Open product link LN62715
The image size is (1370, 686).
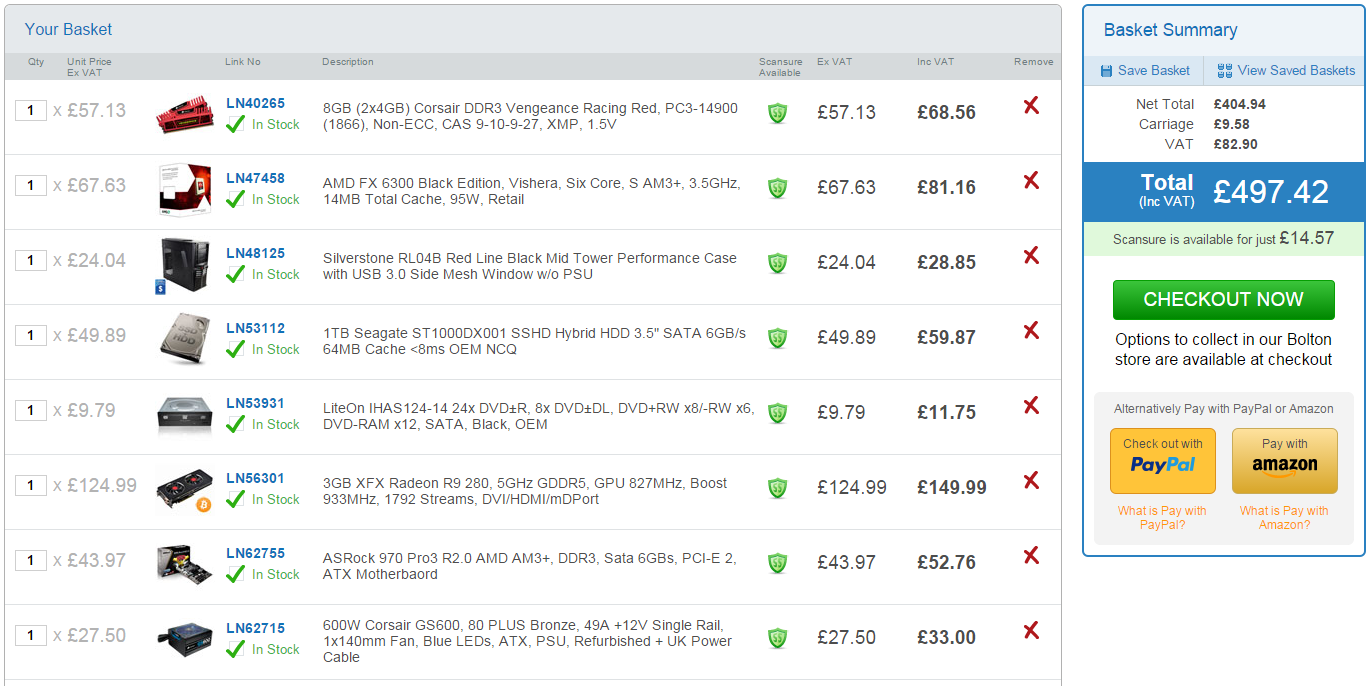point(255,628)
